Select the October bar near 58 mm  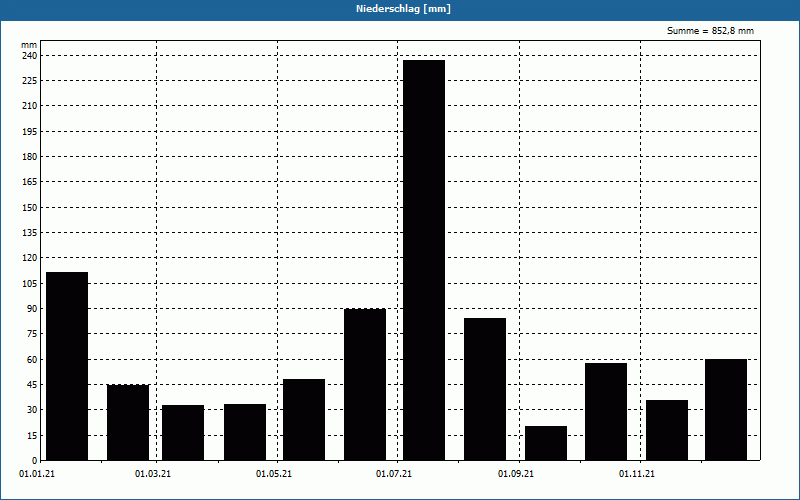coord(606,412)
